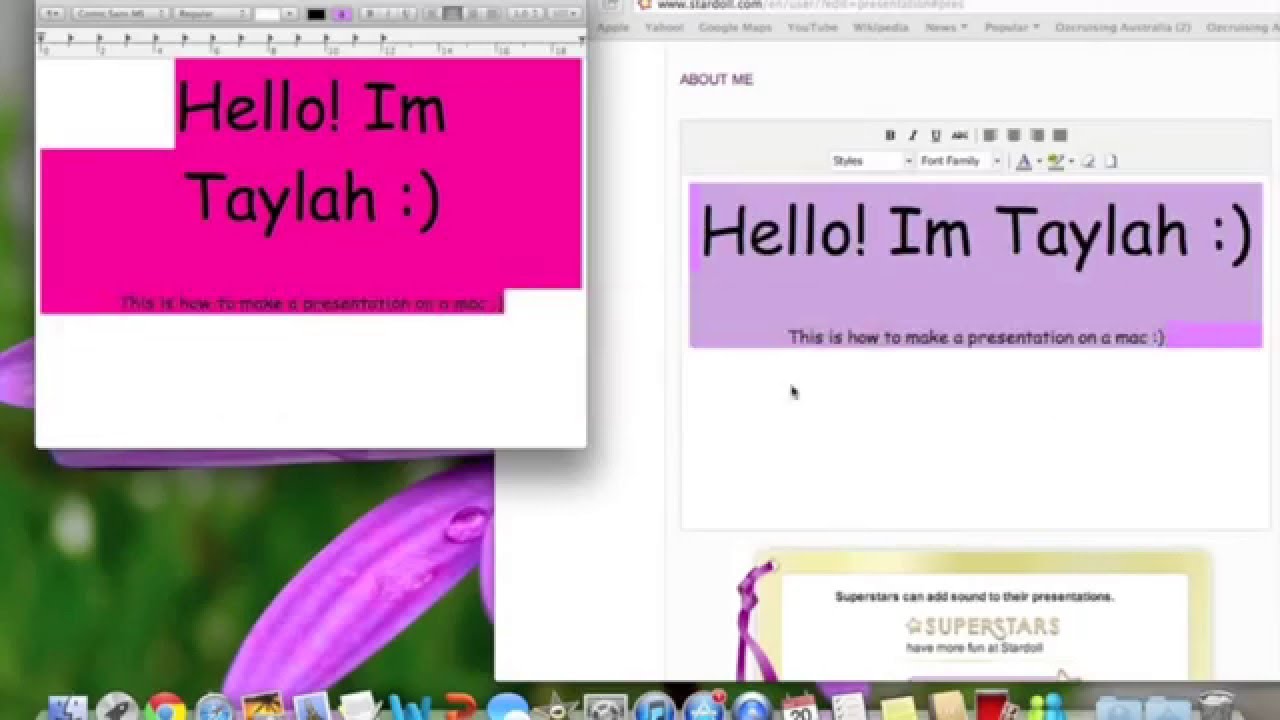The width and height of the screenshot is (1280, 720).
Task: Open the Styles dropdown in the web editor
Action: pos(868,160)
